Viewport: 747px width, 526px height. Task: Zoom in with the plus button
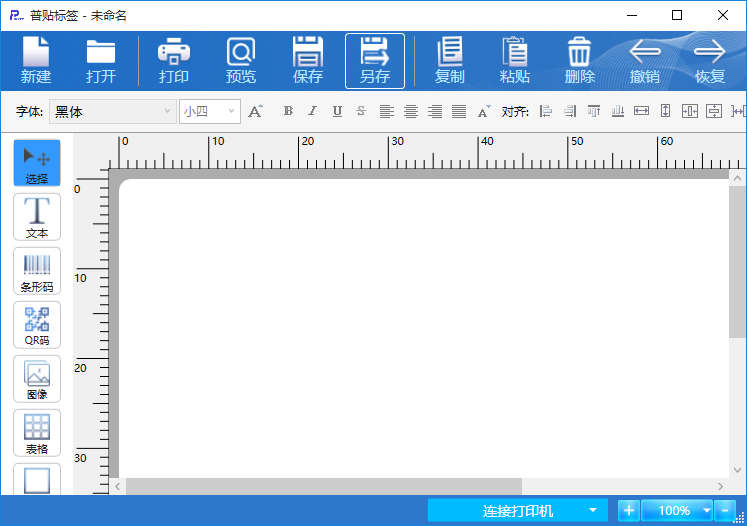pos(629,511)
